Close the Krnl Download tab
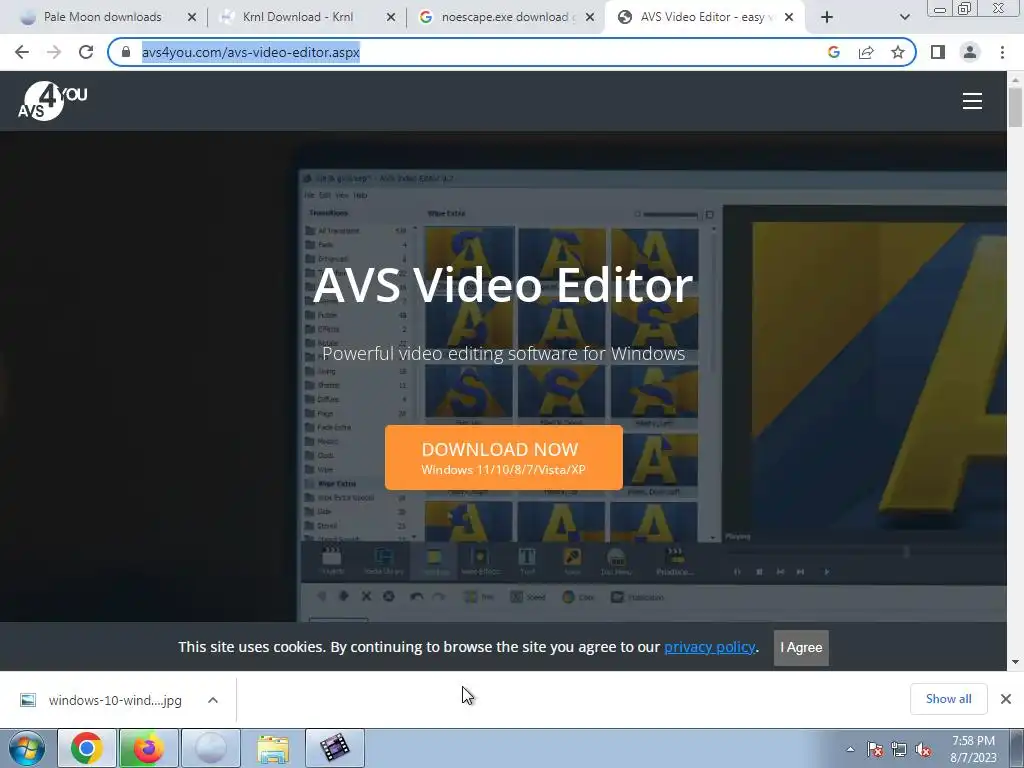This screenshot has height=768, width=1024. pyautogui.click(x=391, y=18)
